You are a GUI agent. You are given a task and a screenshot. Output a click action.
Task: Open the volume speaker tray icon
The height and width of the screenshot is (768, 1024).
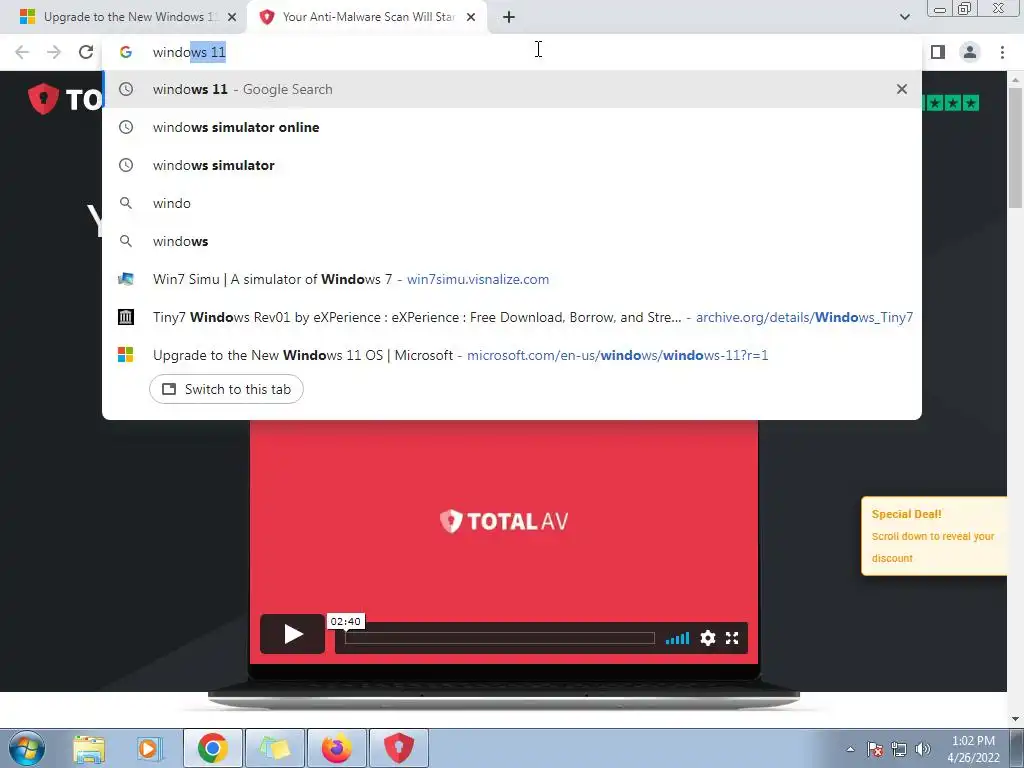tap(923, 749)
